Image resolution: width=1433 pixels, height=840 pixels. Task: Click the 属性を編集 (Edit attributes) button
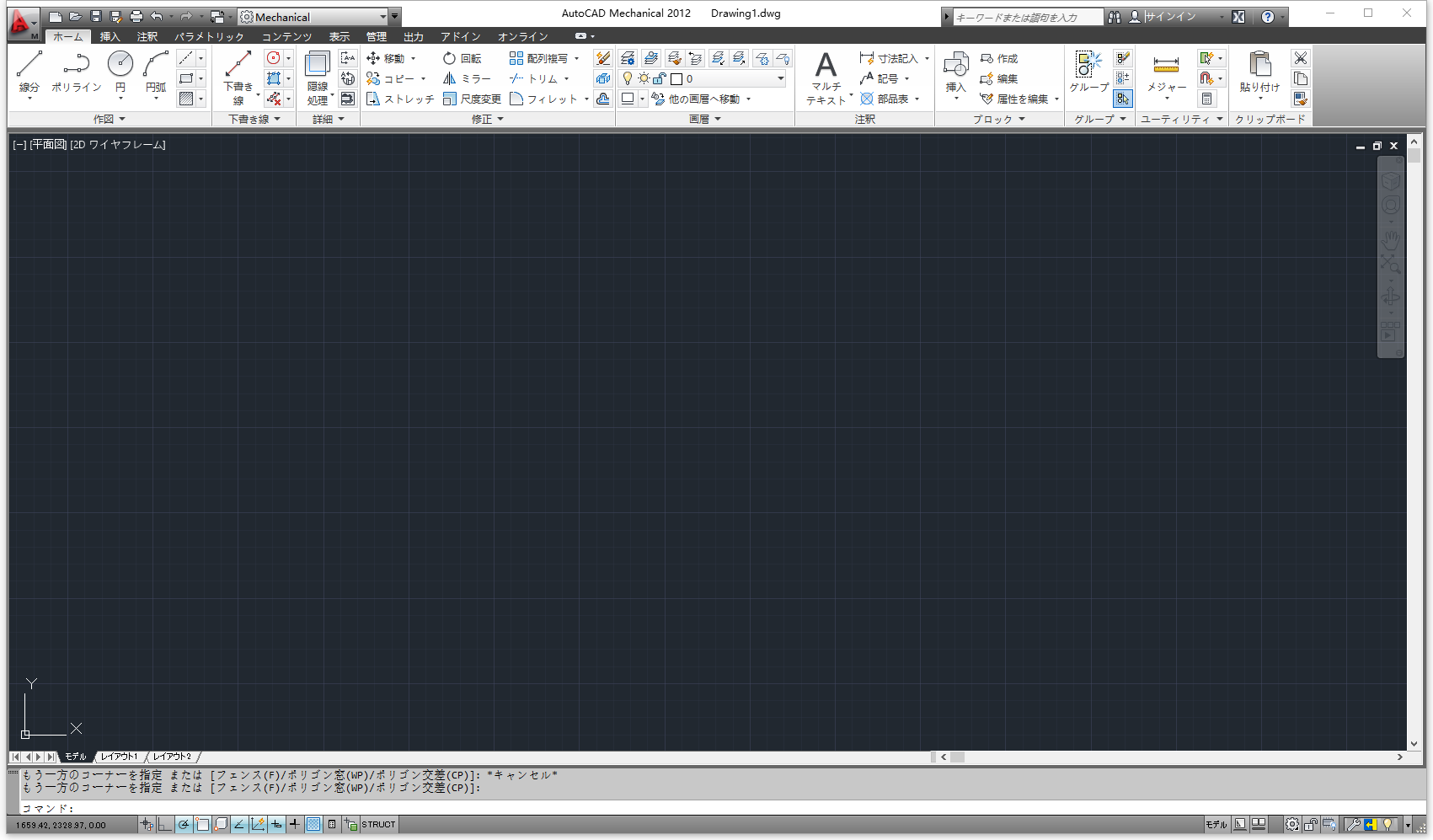[x=1014, y=99]
